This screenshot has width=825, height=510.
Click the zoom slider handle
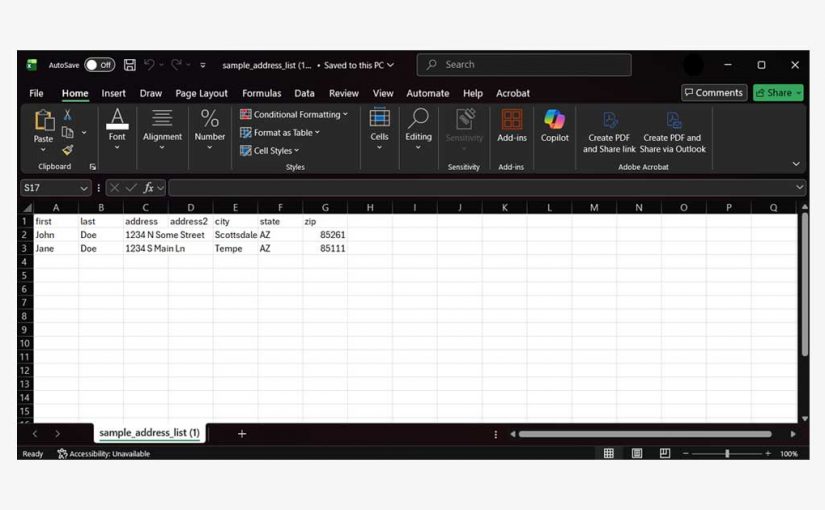click(727, 453)
